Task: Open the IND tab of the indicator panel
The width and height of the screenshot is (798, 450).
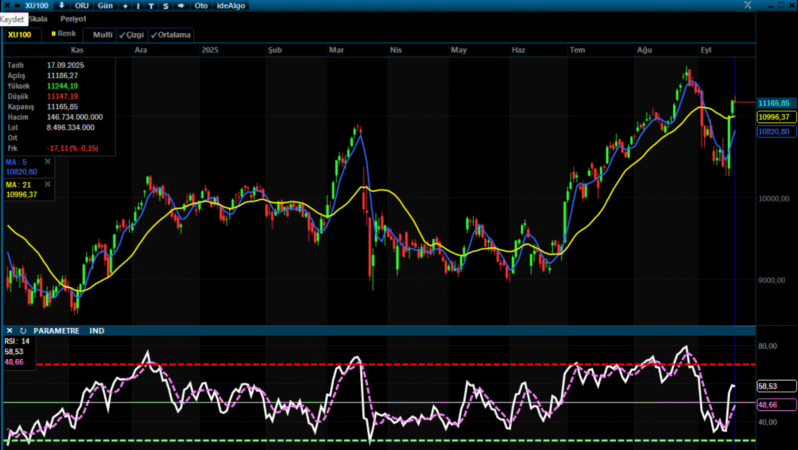Action: (97, 331)
